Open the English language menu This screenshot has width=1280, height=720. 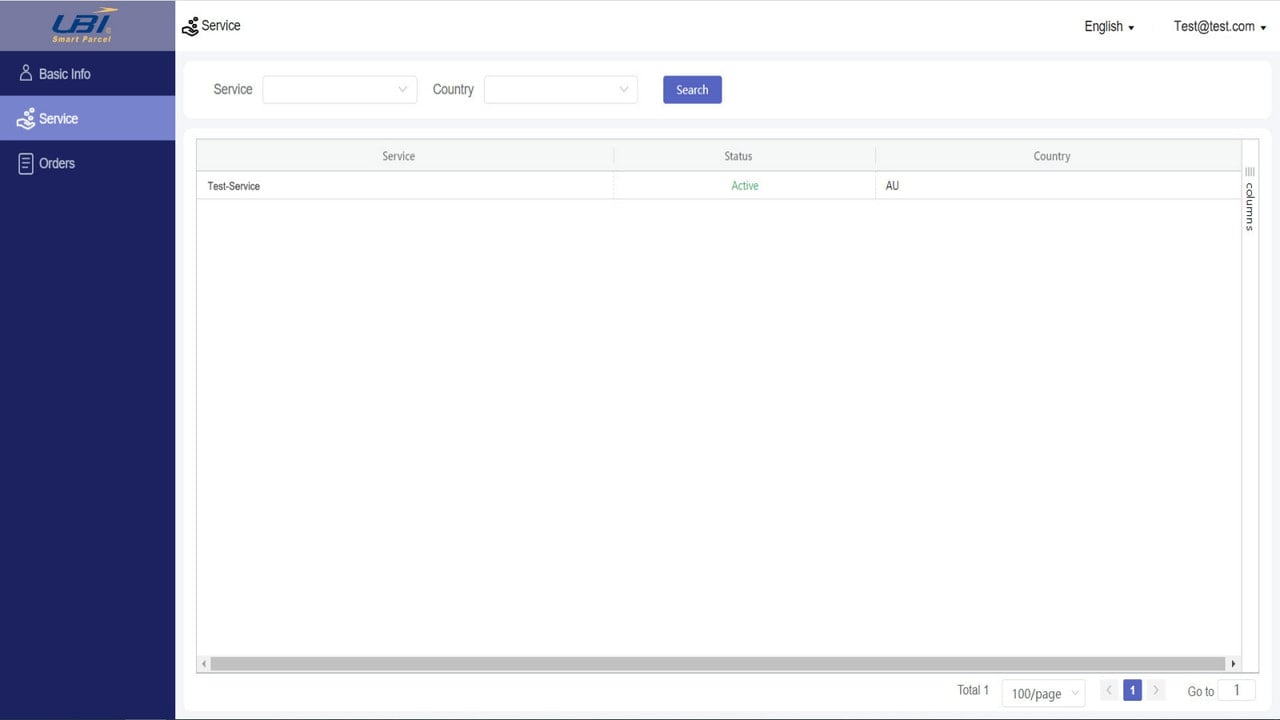(x=1109, y=27)
